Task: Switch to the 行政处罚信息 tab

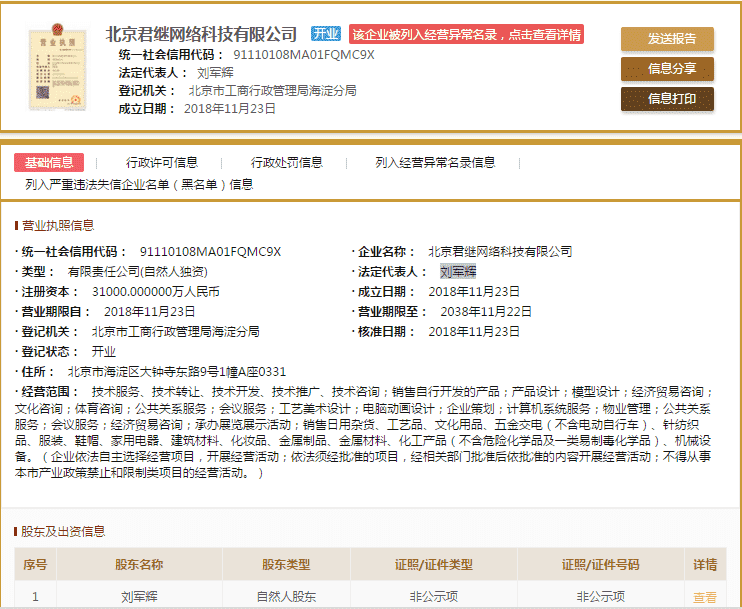Action: click(x=287, y=163)
